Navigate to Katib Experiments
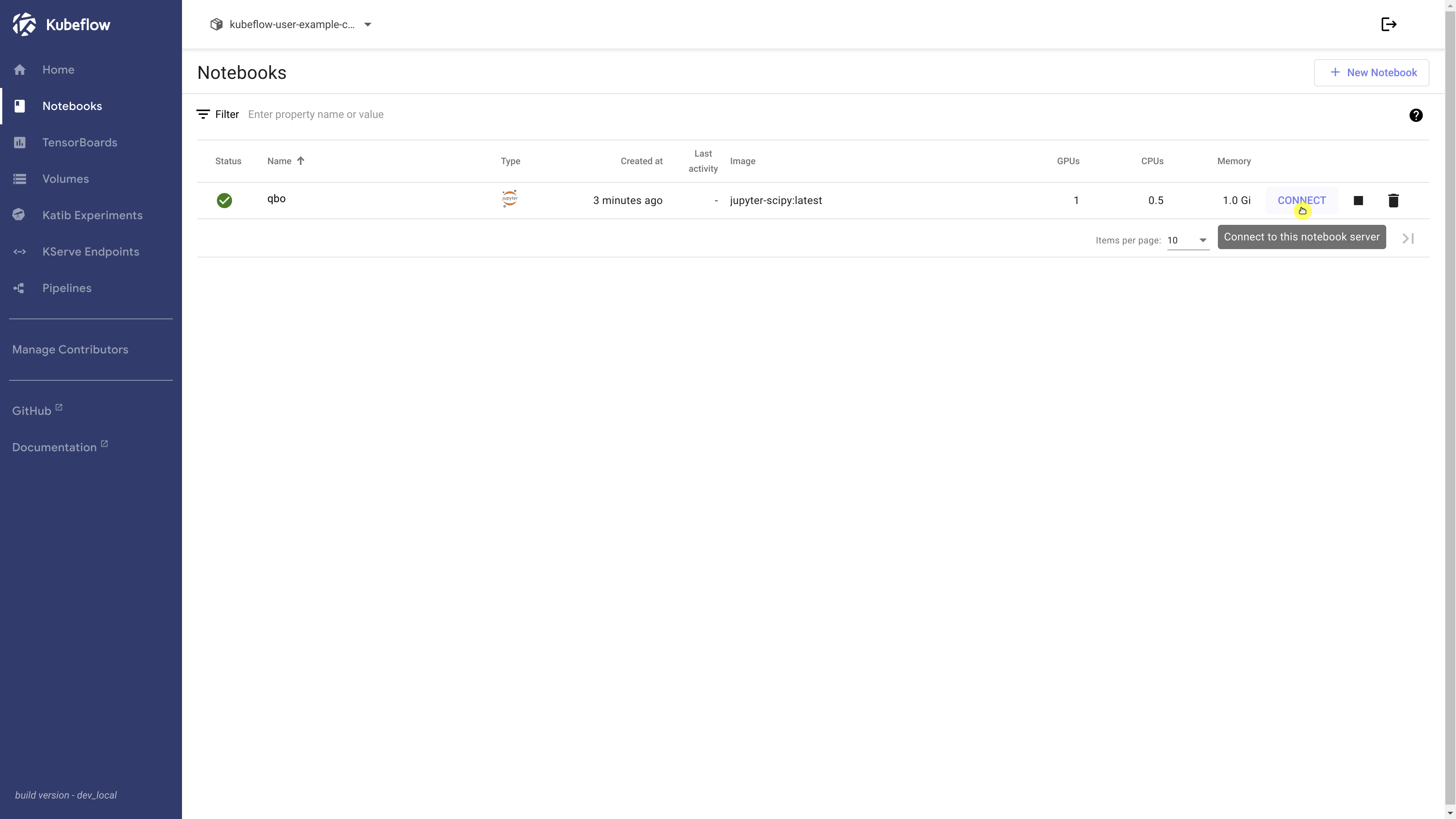This screenshot has height=819, width=1456. click(x=92, y=215)
